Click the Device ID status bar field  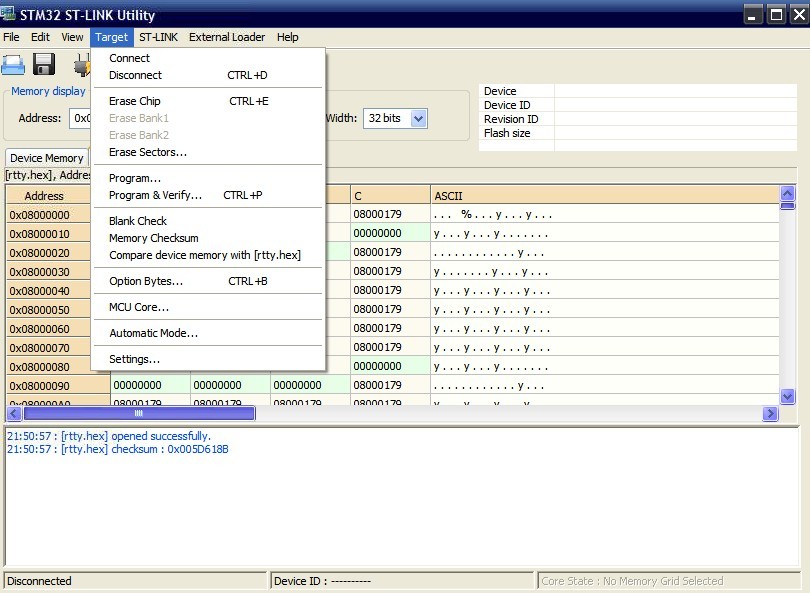click(x=401, y=581)
